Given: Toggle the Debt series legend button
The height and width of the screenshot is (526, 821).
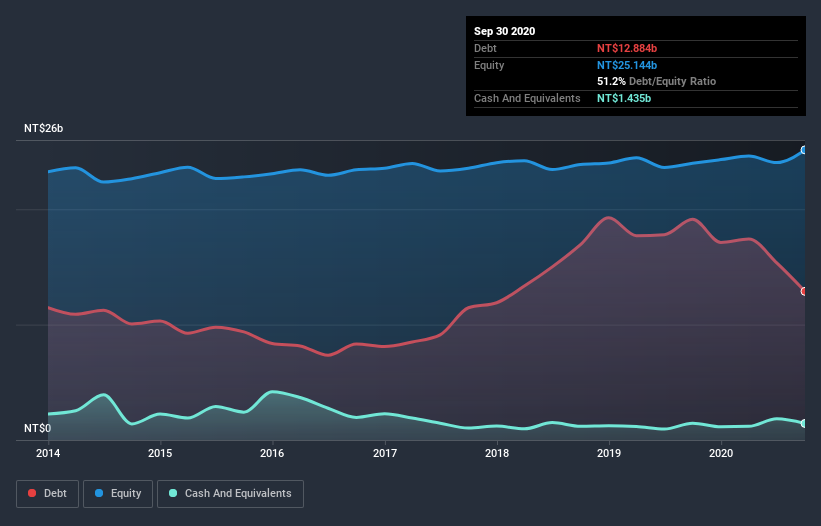Looking at the screenshot, I should click(x=48, y=494).
